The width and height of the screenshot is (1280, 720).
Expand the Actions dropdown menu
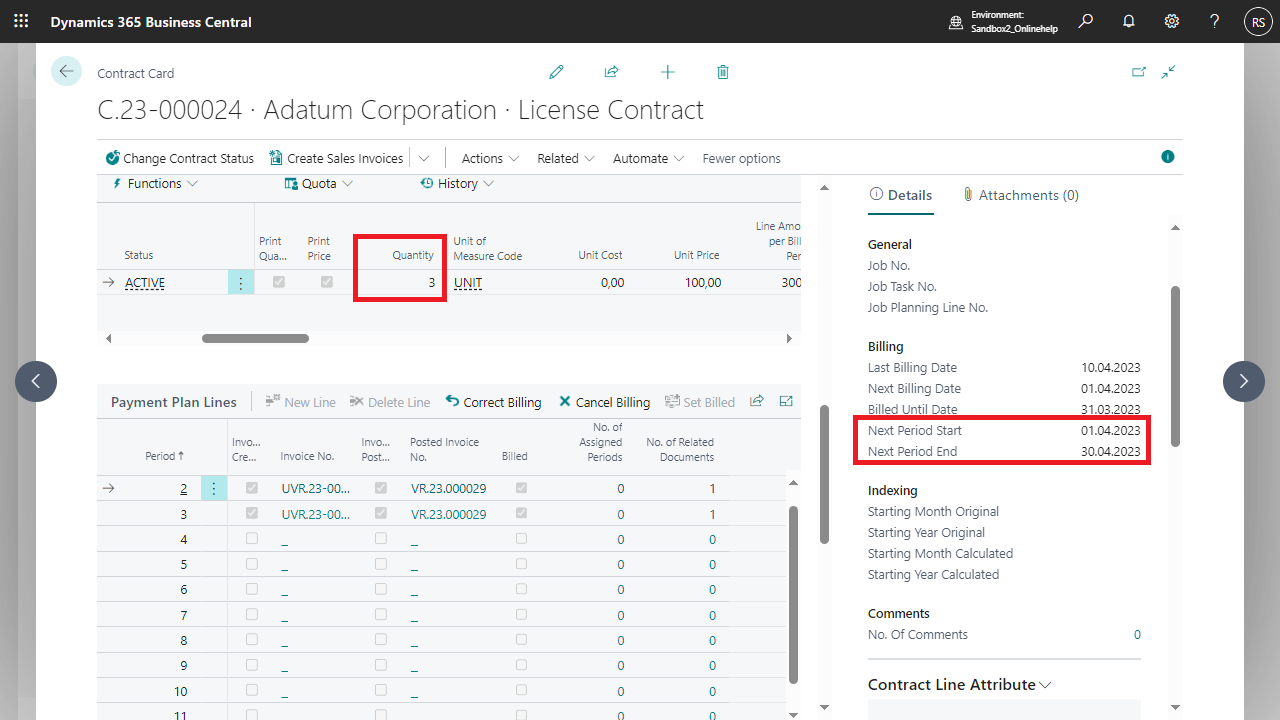pos(490,158)
